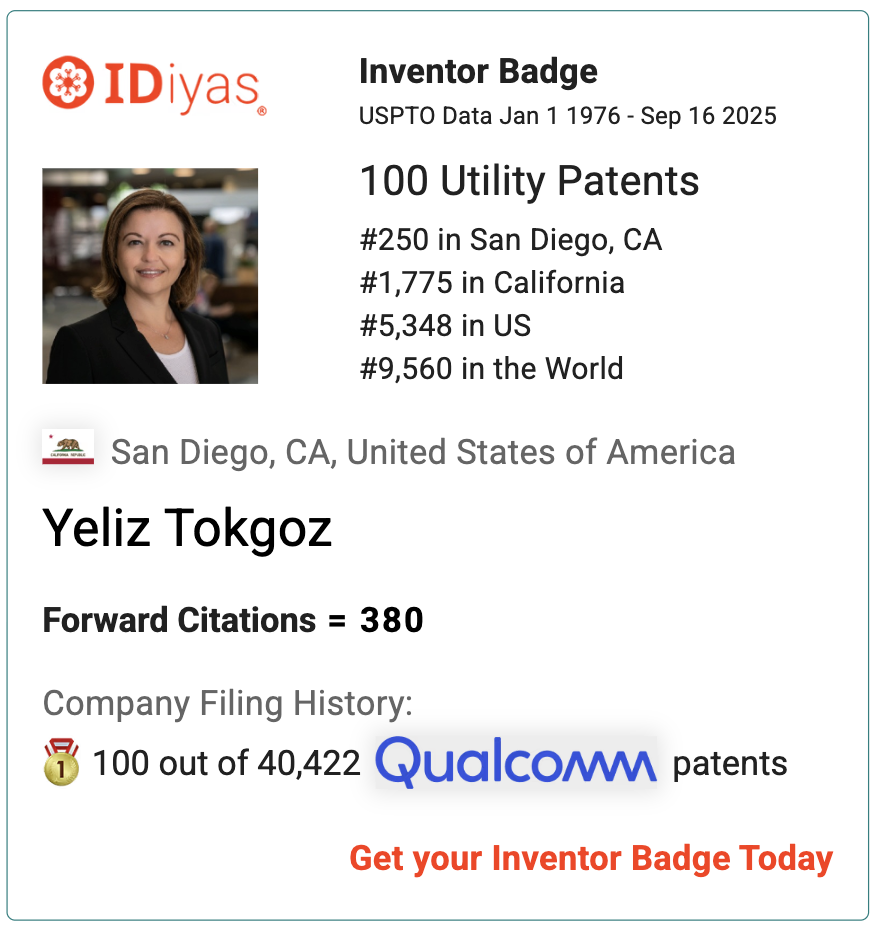This screenshot has height=928, width=876.
Task: Click the 100 Utility Patents count
Action: click(529, 181)
